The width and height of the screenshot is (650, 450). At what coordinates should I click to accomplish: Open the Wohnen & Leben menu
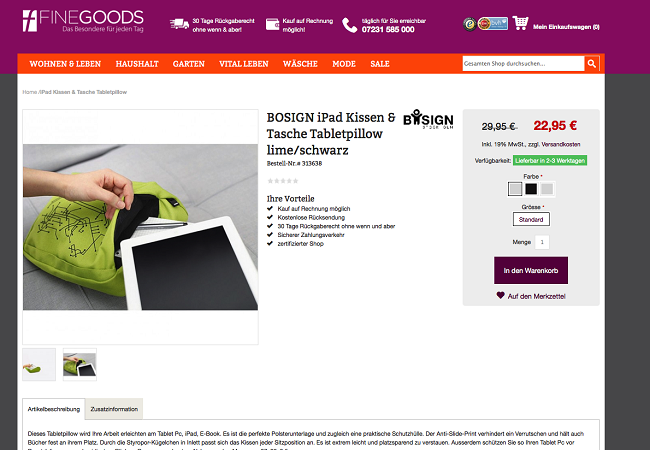coord(65,64)
